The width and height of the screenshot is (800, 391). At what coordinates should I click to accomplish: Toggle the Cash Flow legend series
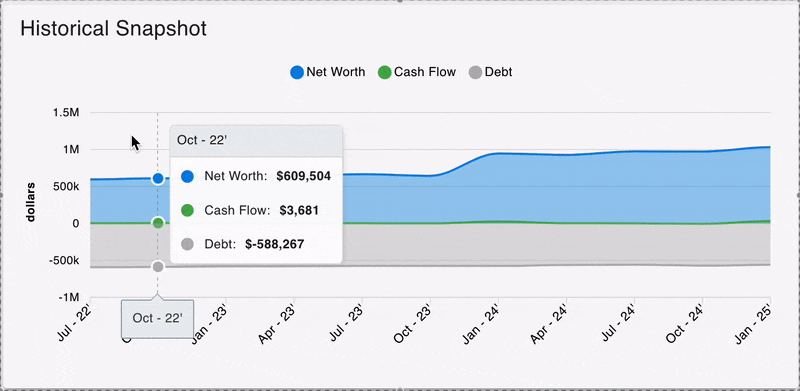(x=417, y=72)
